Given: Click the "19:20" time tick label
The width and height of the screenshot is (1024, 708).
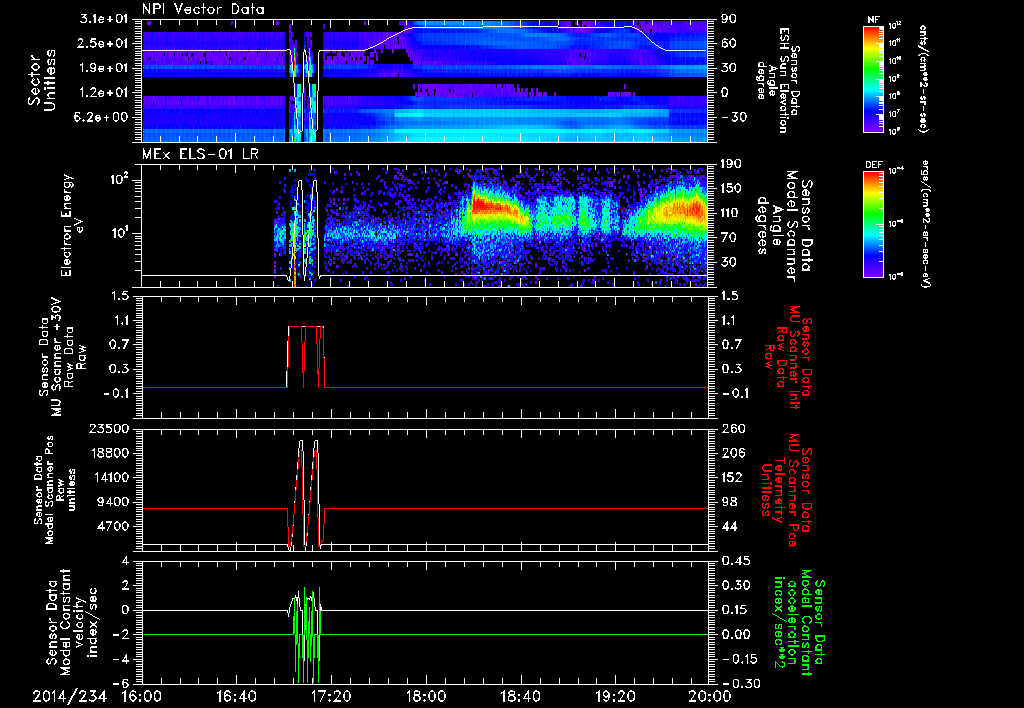Looking at the screenshot, I should click(615, 697).
